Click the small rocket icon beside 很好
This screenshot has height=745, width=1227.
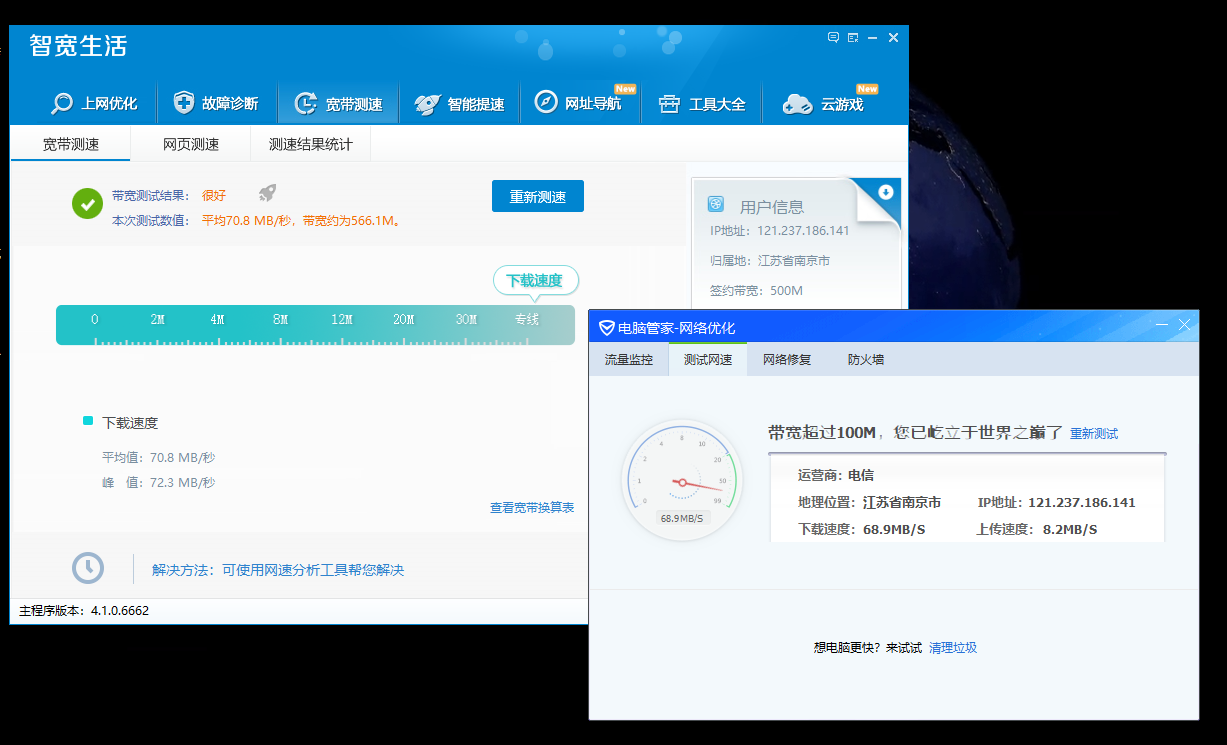click(267, 193)
